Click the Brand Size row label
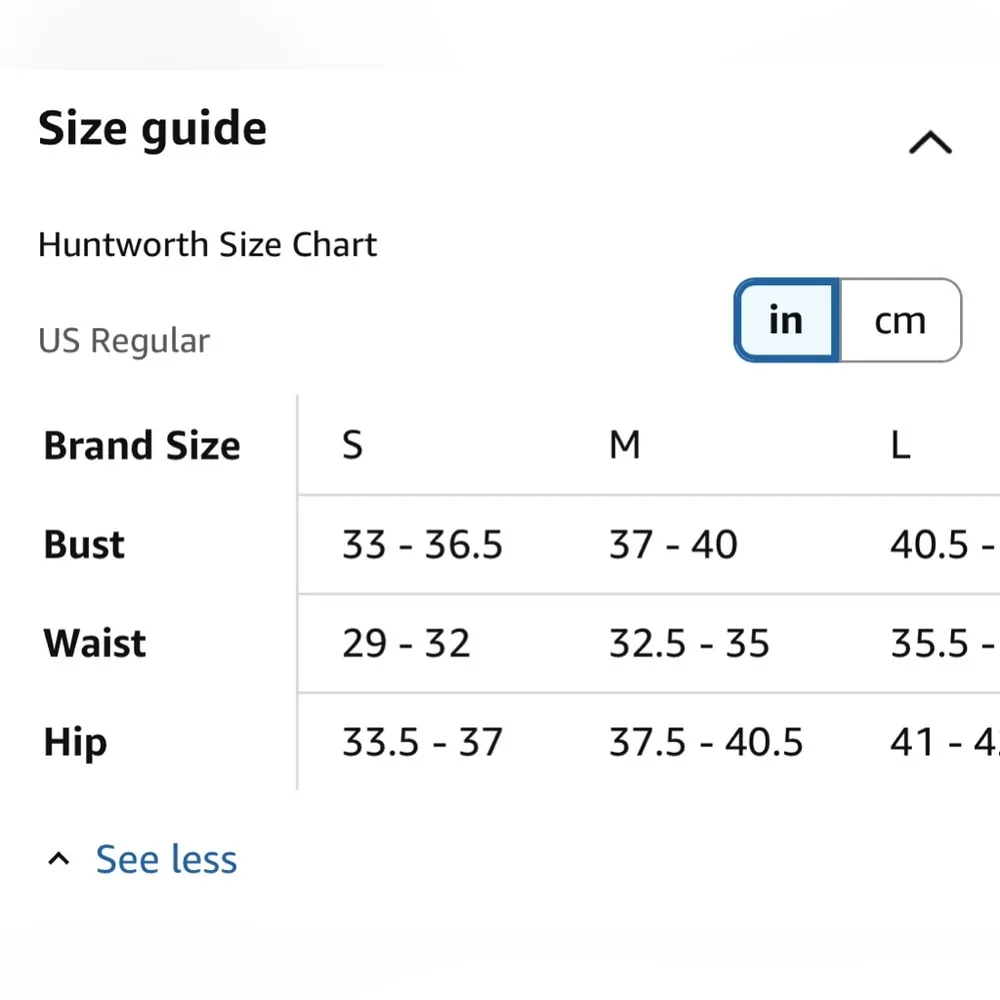The image size is (1000, 1000). point(142,445)
